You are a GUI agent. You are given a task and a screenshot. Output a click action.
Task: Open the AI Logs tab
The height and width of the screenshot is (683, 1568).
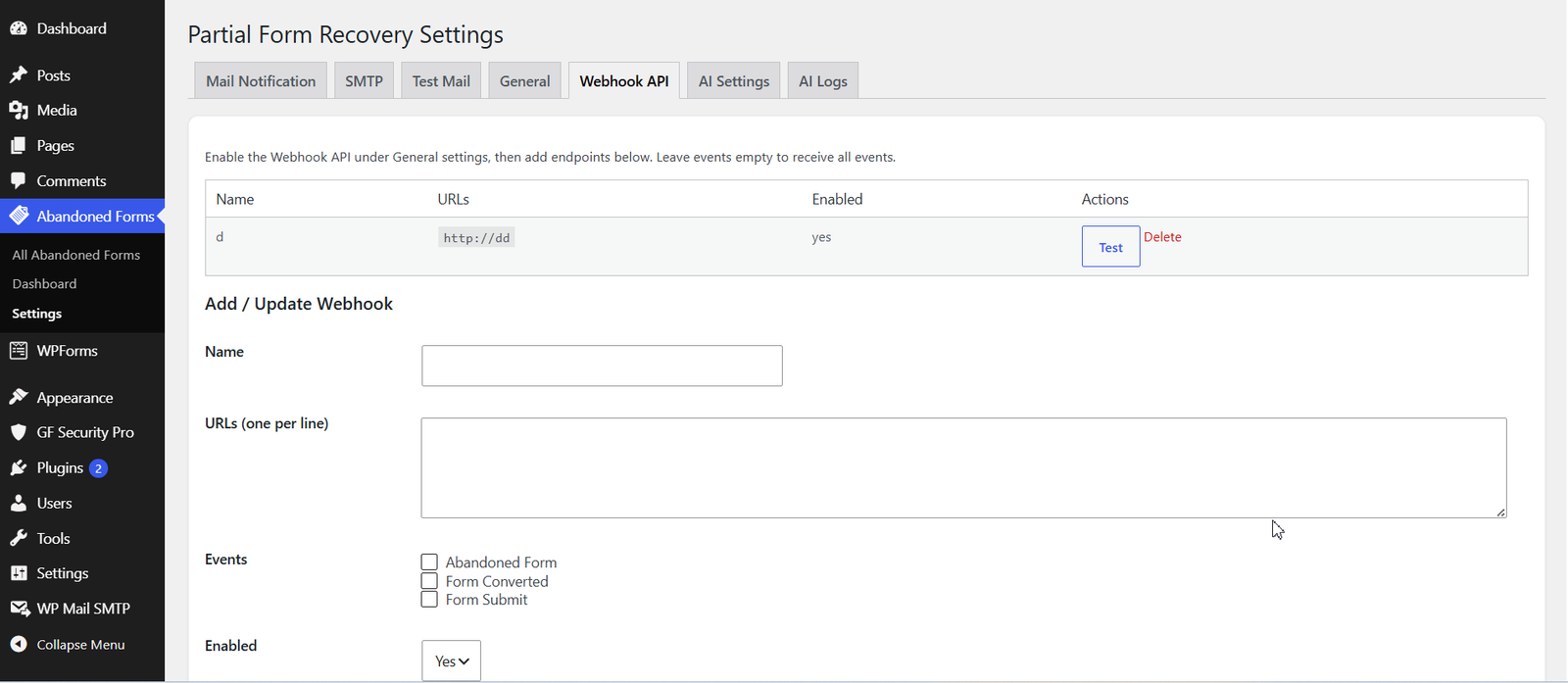pos(823,81)
